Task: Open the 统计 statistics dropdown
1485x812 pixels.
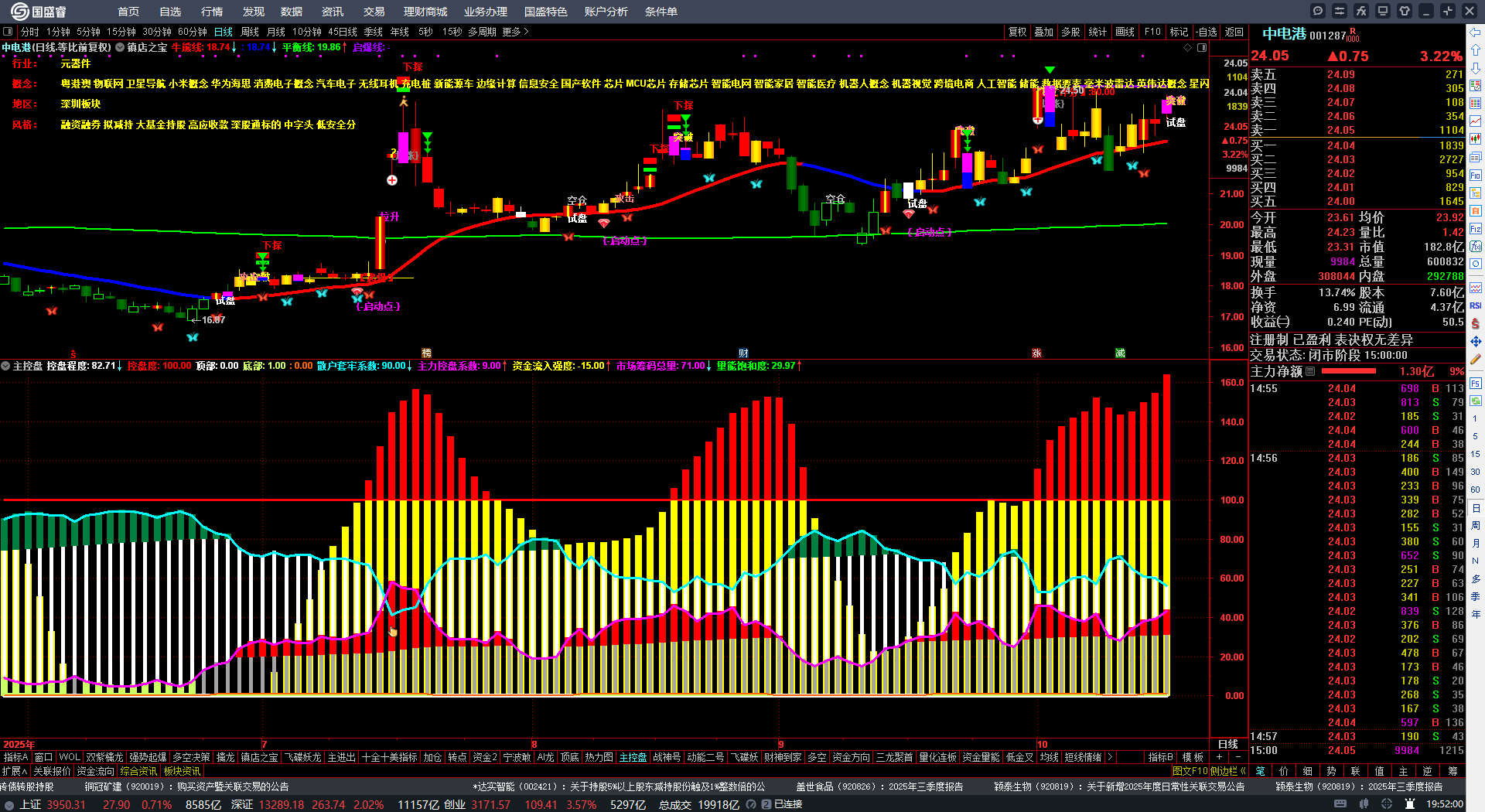Action: tap(1098, 32)
